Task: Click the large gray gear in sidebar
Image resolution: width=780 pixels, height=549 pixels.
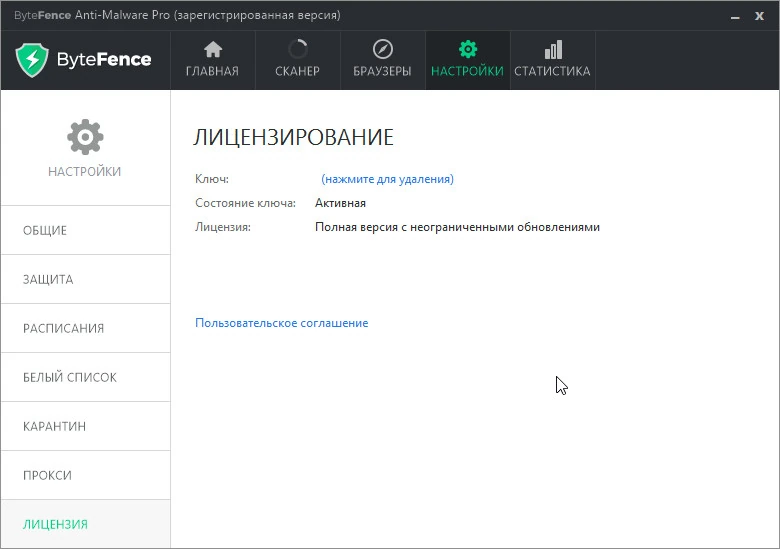Action: [x=85, y=137]
